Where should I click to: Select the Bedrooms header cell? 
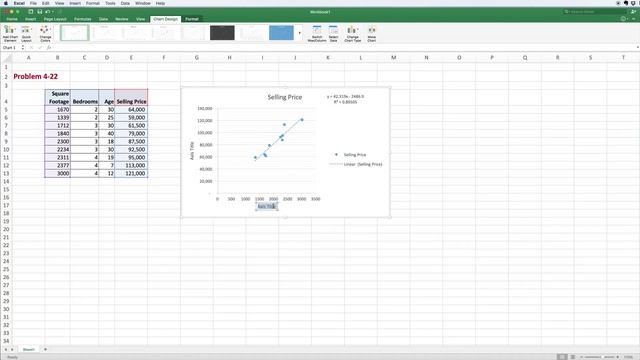coord(84,98)
